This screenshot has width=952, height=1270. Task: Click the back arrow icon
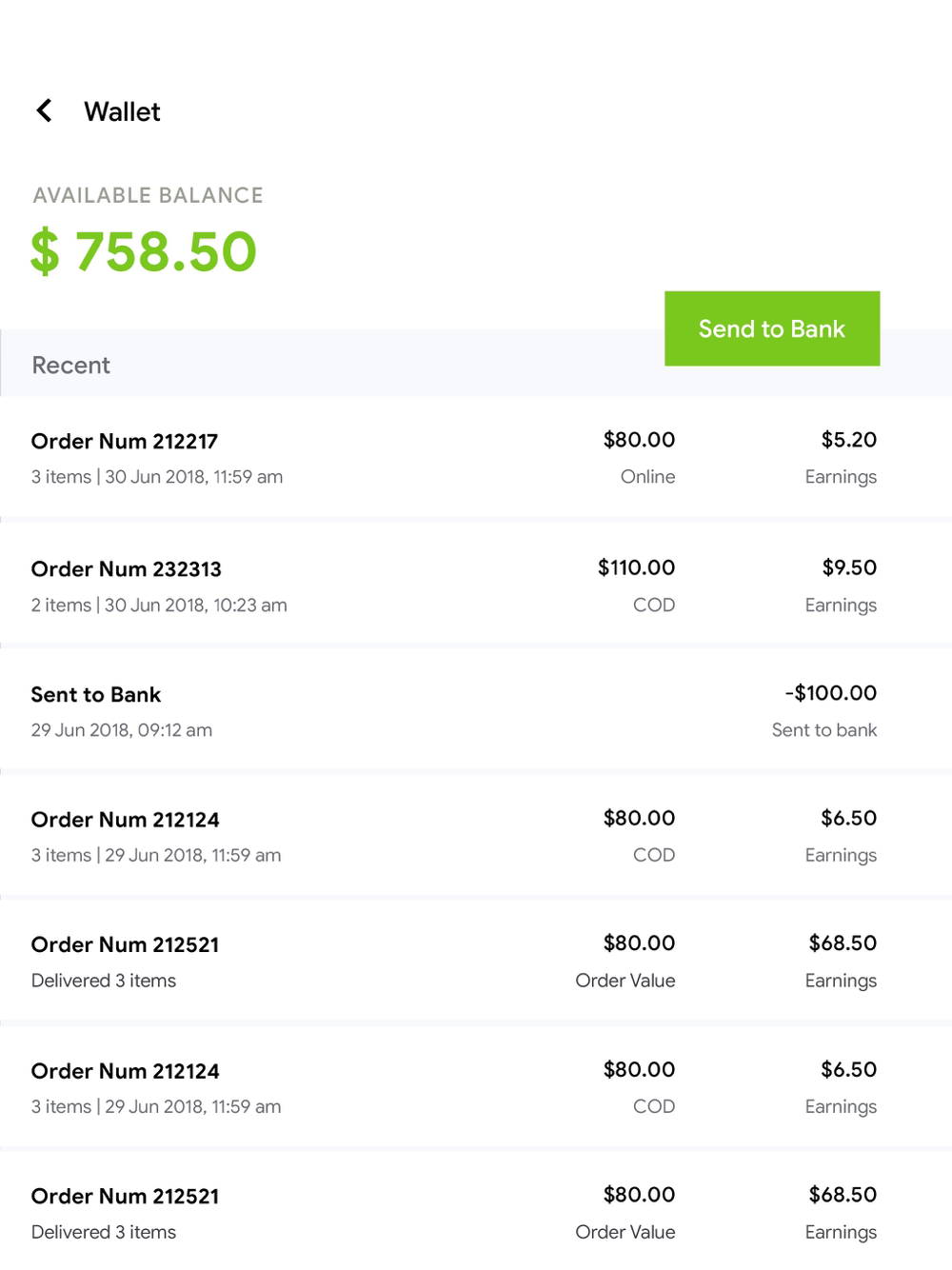tap(44, 110)
